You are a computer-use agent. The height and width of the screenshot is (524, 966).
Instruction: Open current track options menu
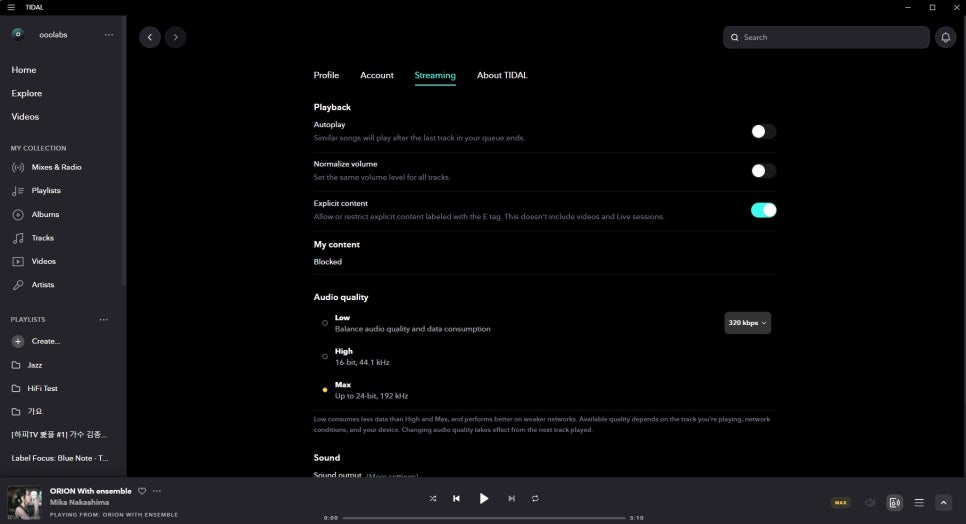[x=157, y=491]
